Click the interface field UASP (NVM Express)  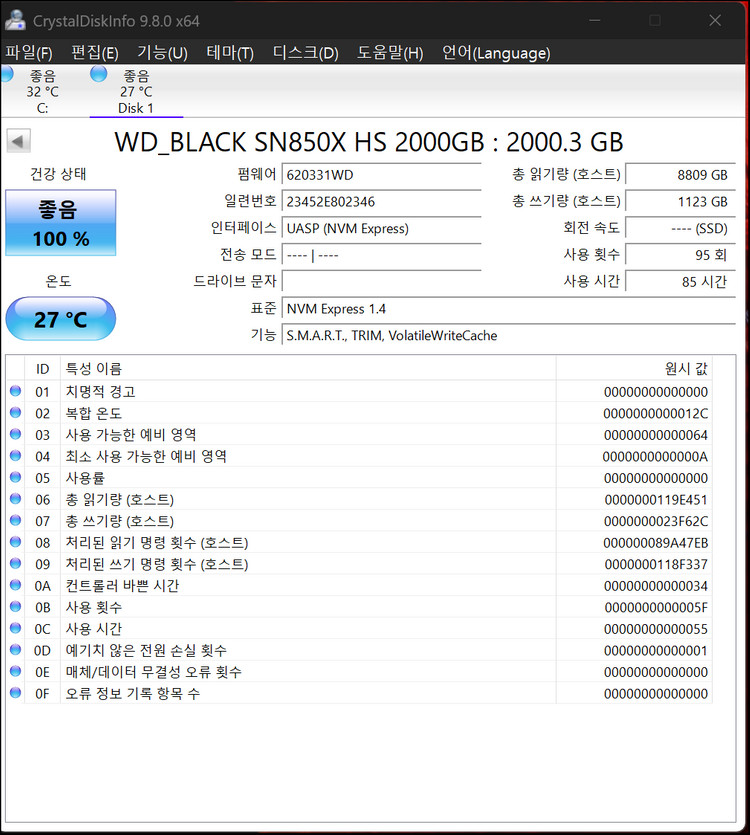pos(381,228)
